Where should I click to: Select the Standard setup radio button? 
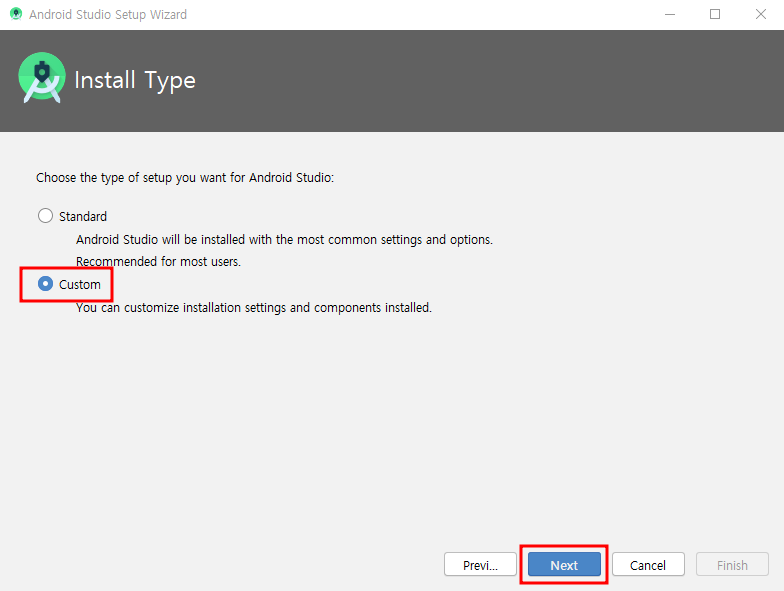[46, 216]
